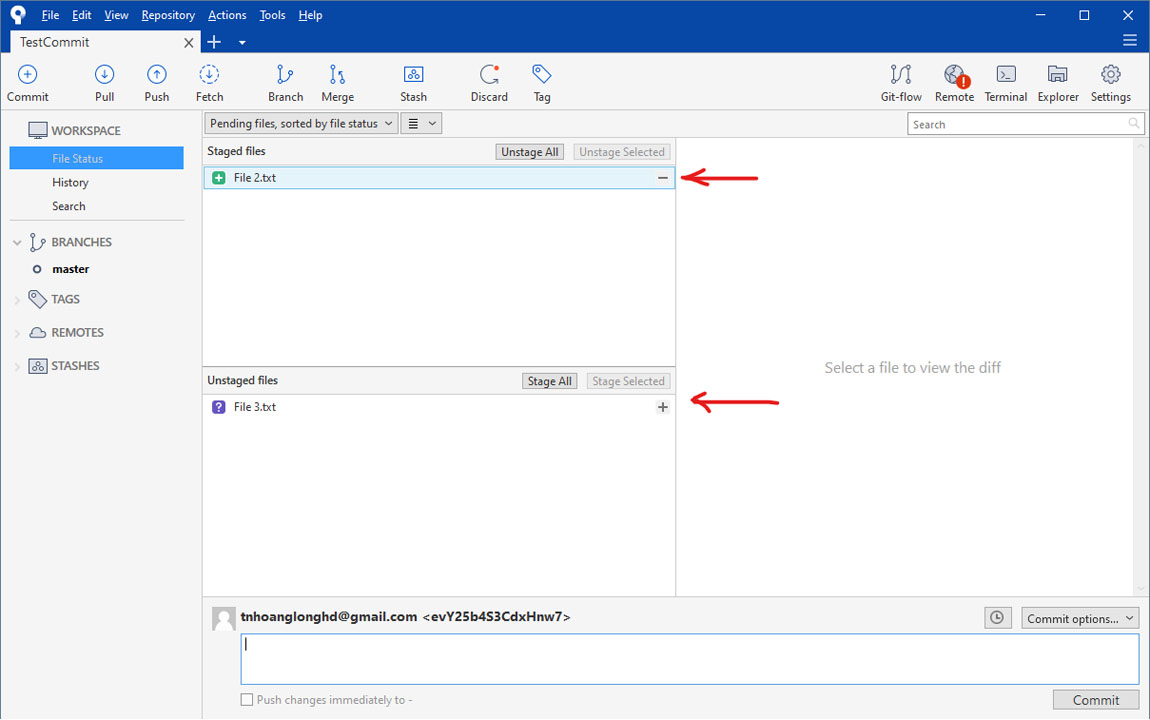1150x720 pixels.
Task: Enable Push changes immediately checkbox
Action: (247, 700)
